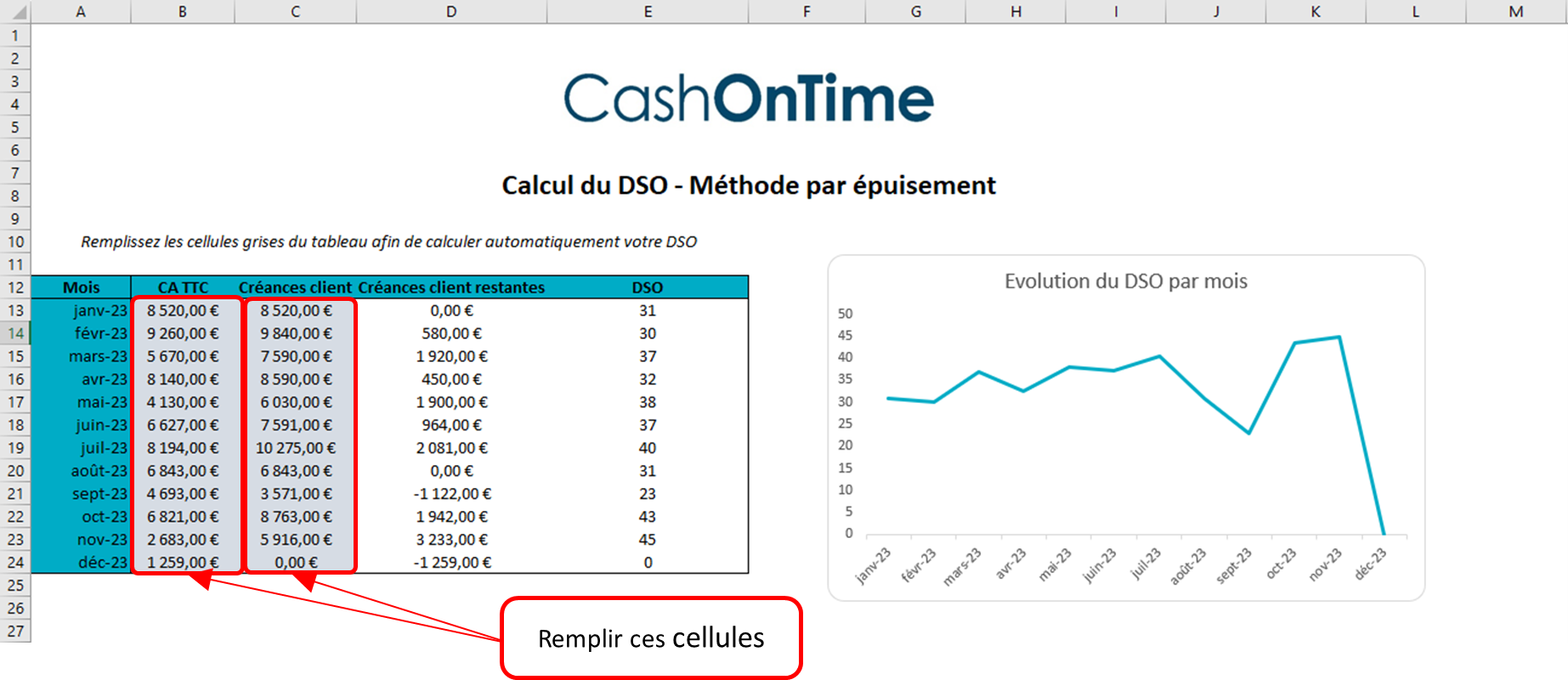Image resolution: width=1568 pixels, height=680 pixels.
Task: Click the mai-23 month cell
Action: (x=102, y=402)
